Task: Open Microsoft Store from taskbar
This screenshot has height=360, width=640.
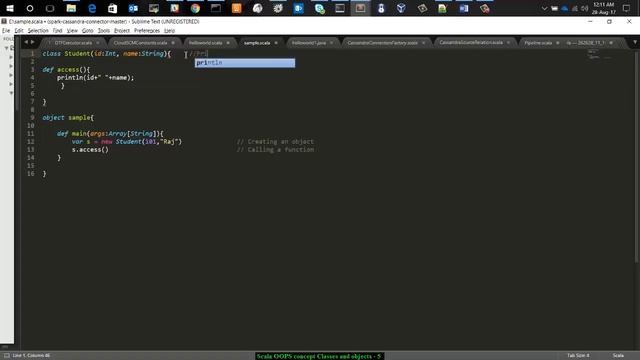Action: (x=112, y=8)
